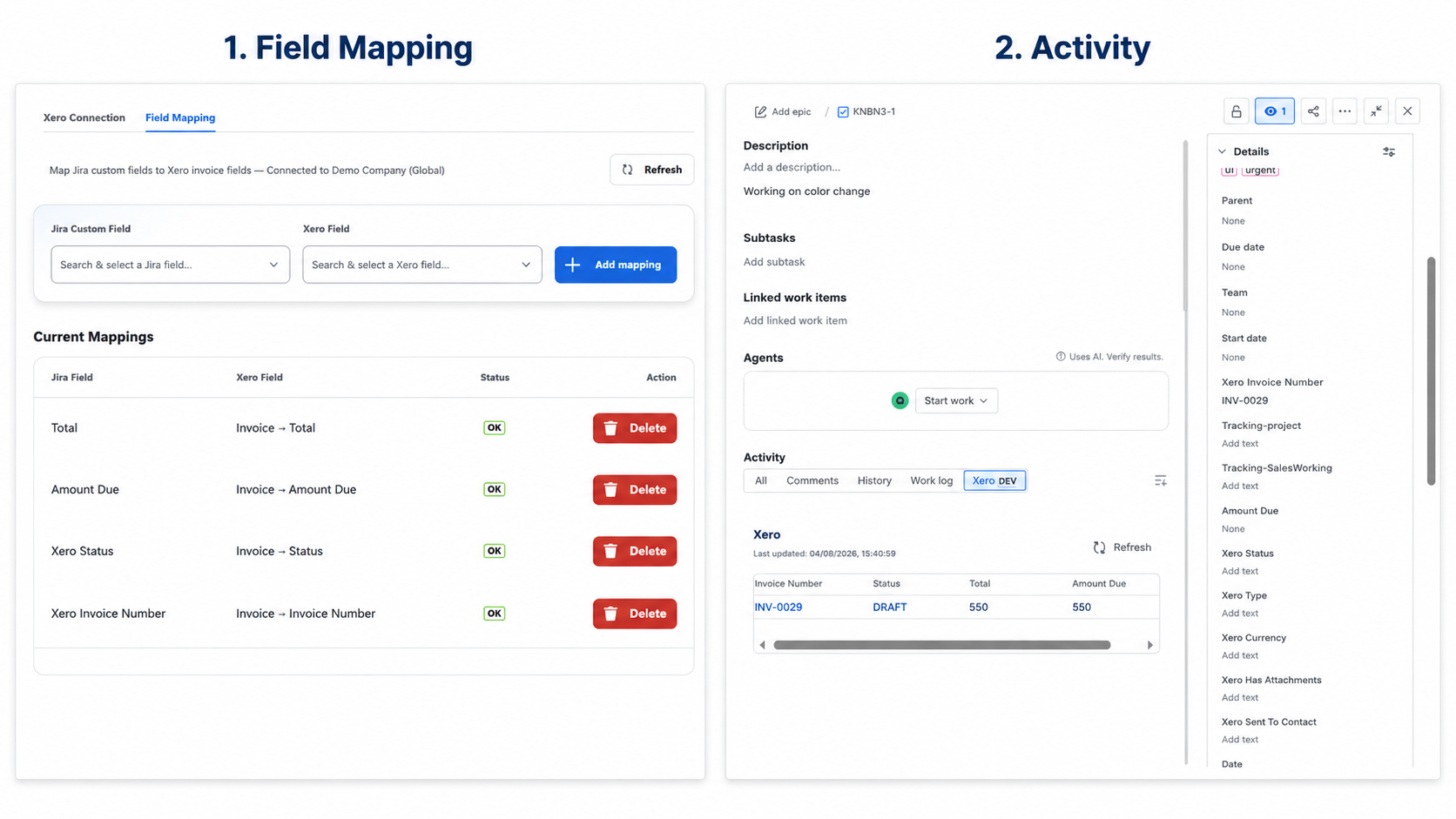Click the trash icon in the Xero Invoice Number row
This screenshot has width=1456, height=819.
(610, 614)
